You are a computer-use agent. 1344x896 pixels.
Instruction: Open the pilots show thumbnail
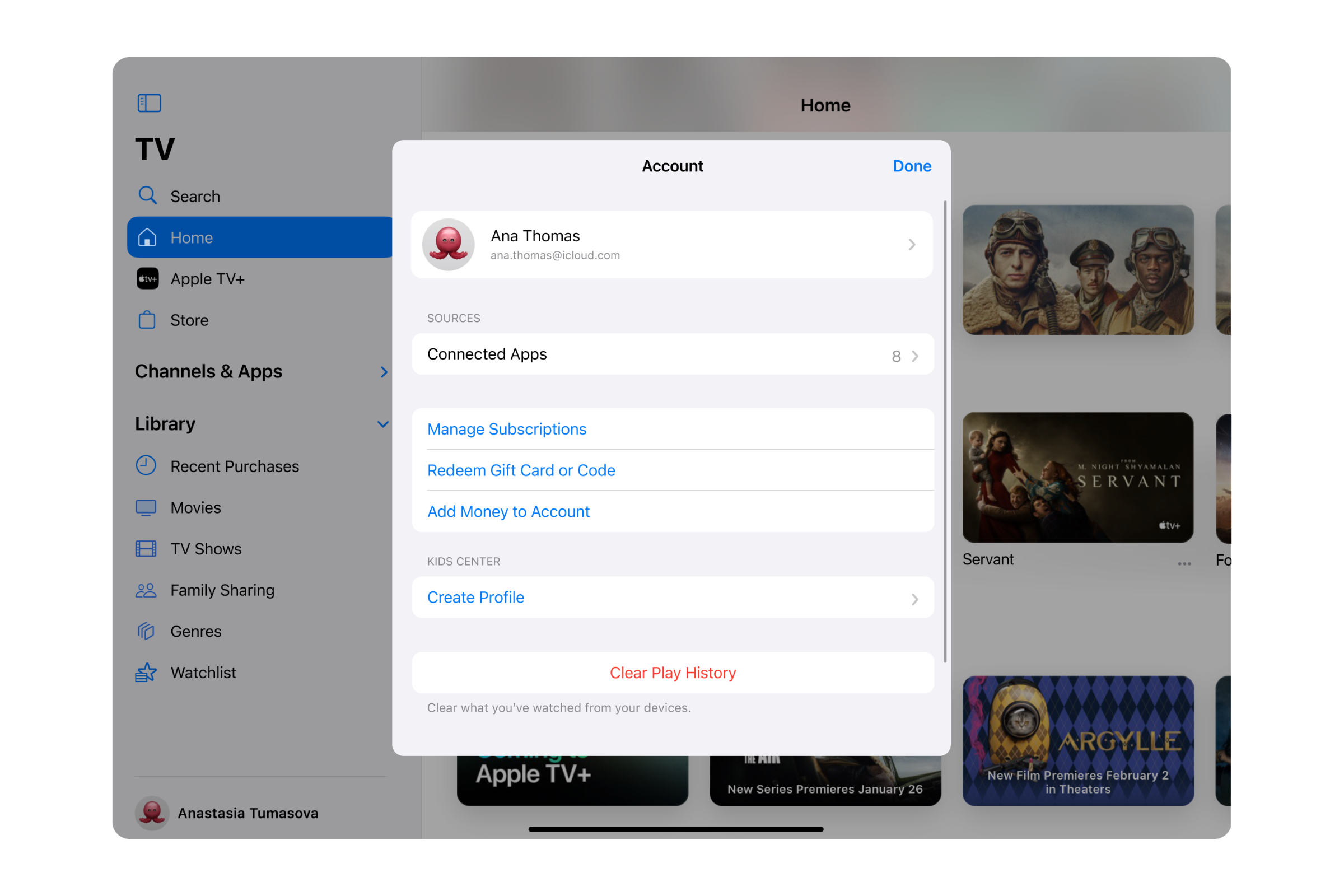tap(1077, 270)
